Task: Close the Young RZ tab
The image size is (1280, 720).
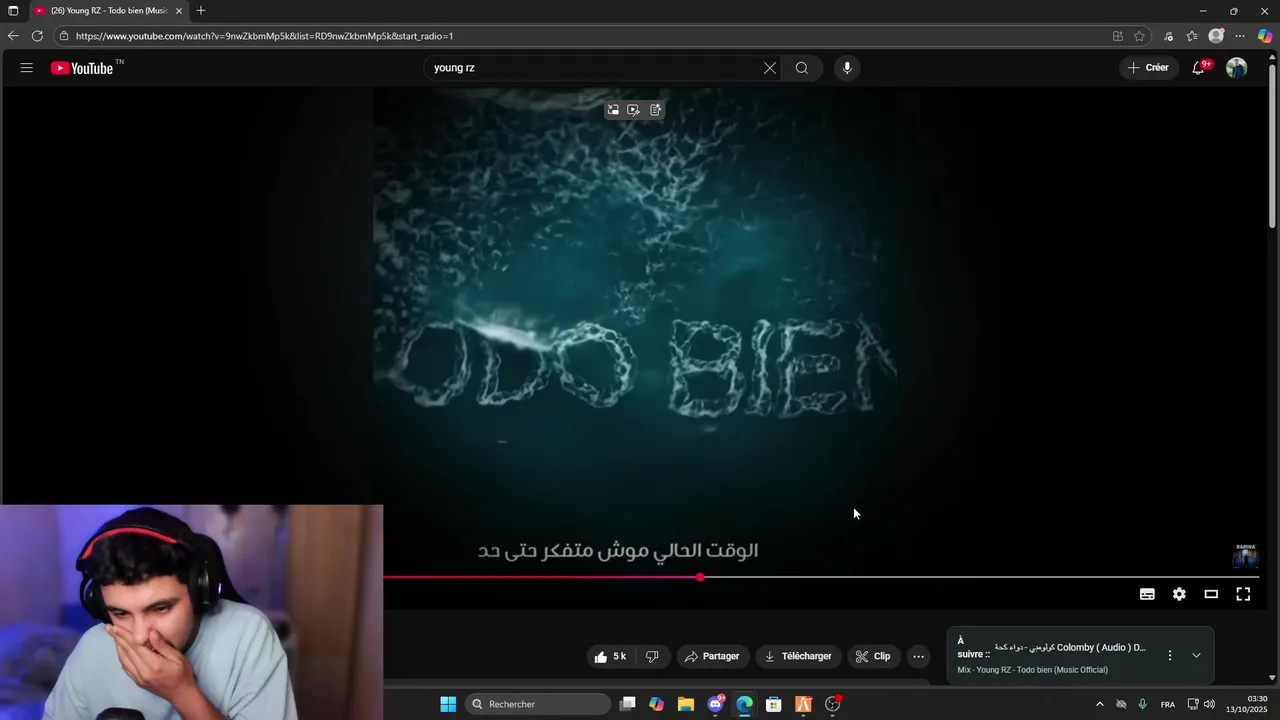Action: coord(179,11)
